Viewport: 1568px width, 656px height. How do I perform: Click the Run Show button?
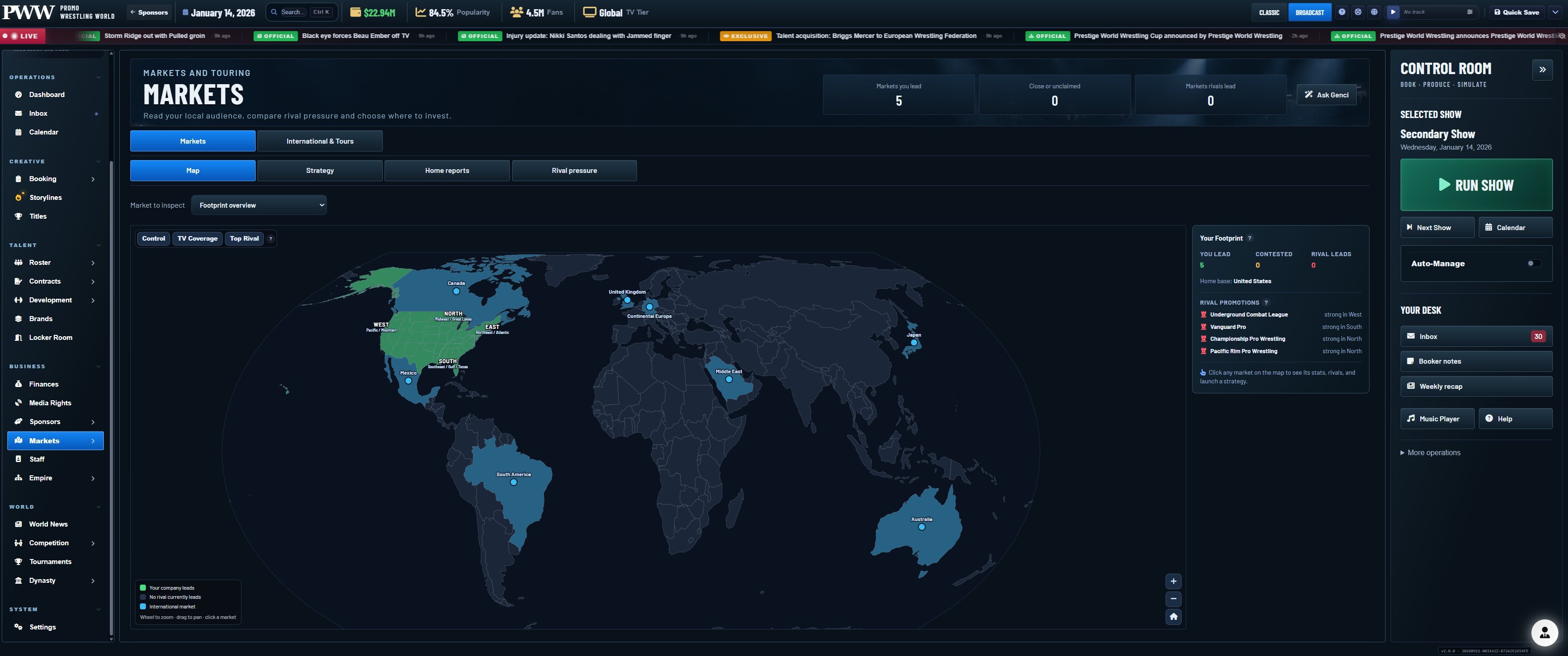[x=1476, y=185]
